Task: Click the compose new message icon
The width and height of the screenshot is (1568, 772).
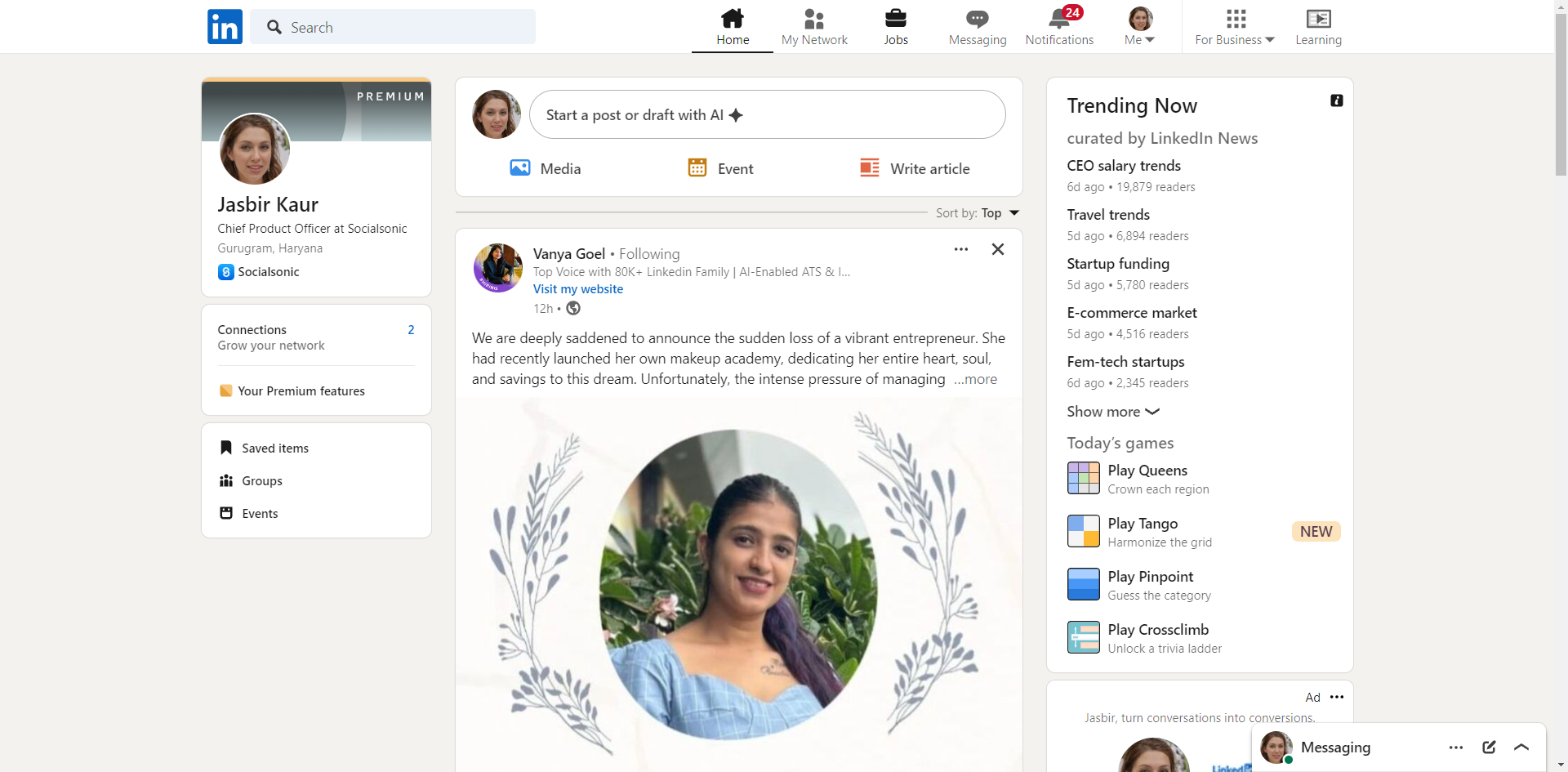Action: (x=1489, y=747)
